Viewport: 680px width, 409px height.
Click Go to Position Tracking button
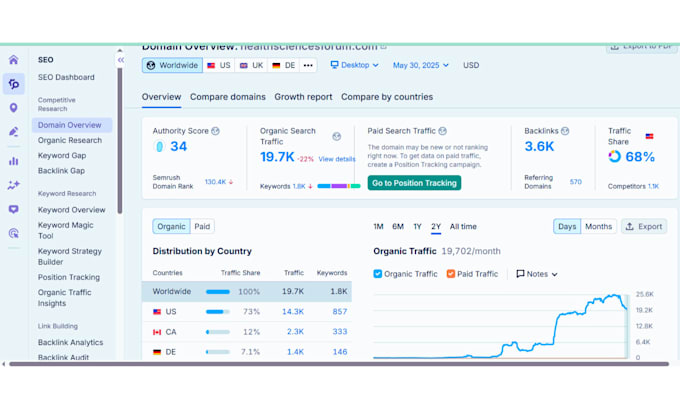coord(414,183)
